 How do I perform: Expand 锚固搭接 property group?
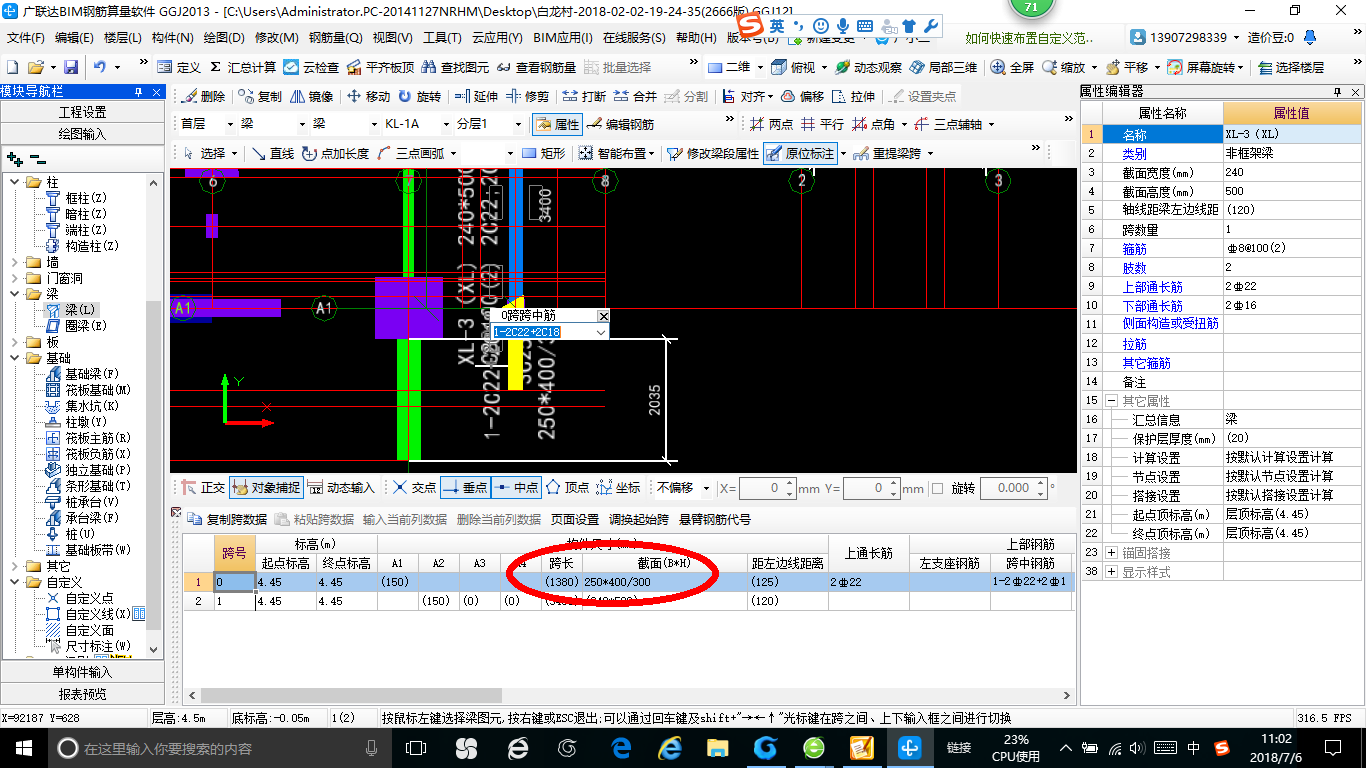(x=1112, y=553)
